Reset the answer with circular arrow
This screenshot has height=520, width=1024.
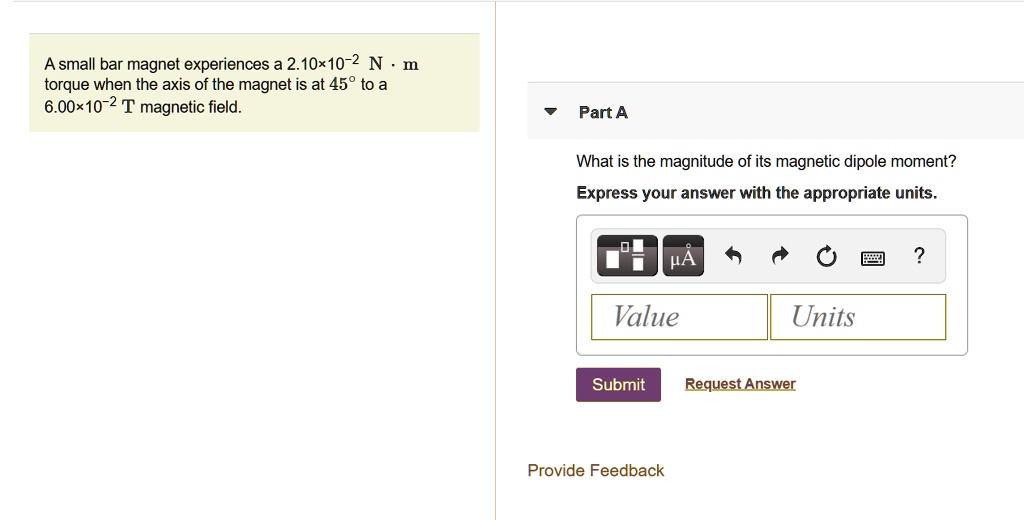[x=826, y=257]
